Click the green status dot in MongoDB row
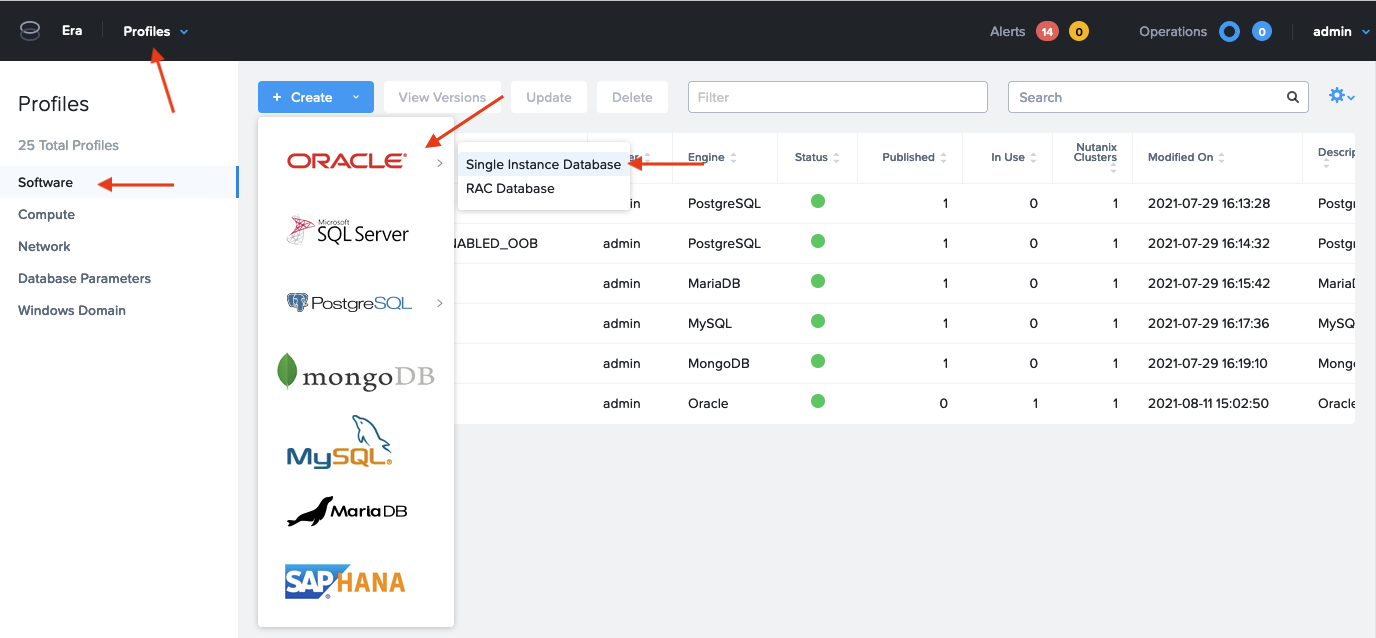The image size is (1376, 638). click(818, 362)
